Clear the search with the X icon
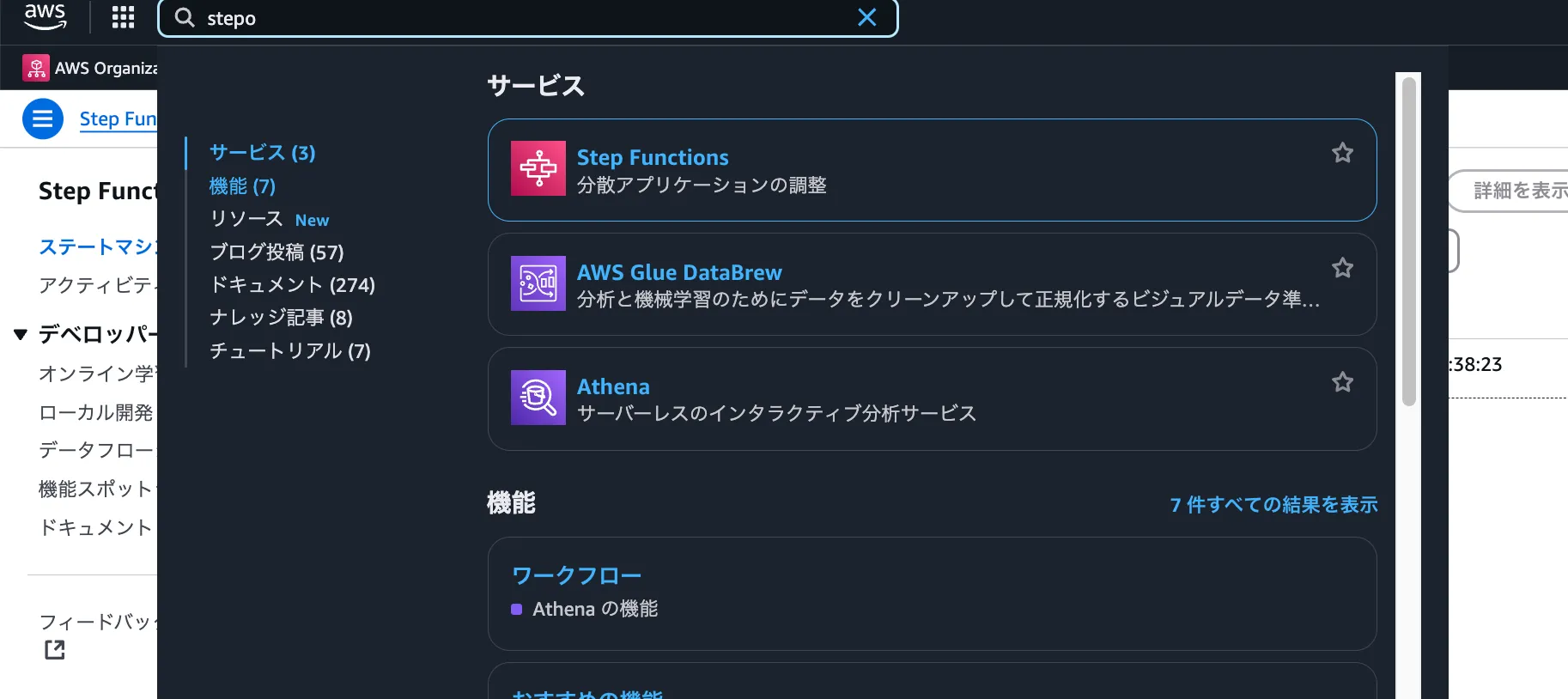1568x699 pixels. tap(867, 18)
